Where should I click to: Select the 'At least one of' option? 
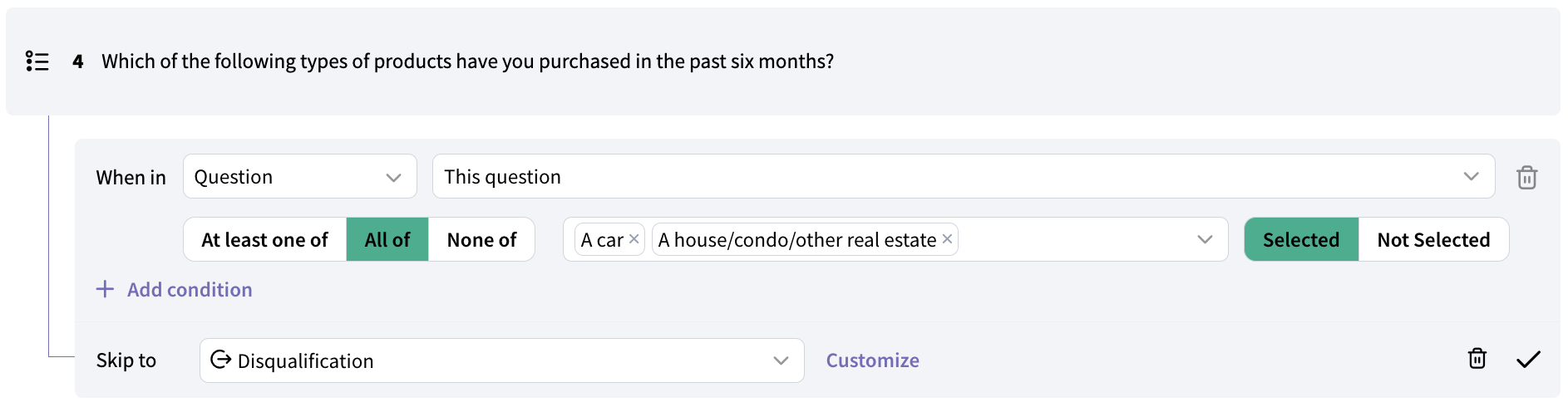pyautogui.click(x=264, y=240)
